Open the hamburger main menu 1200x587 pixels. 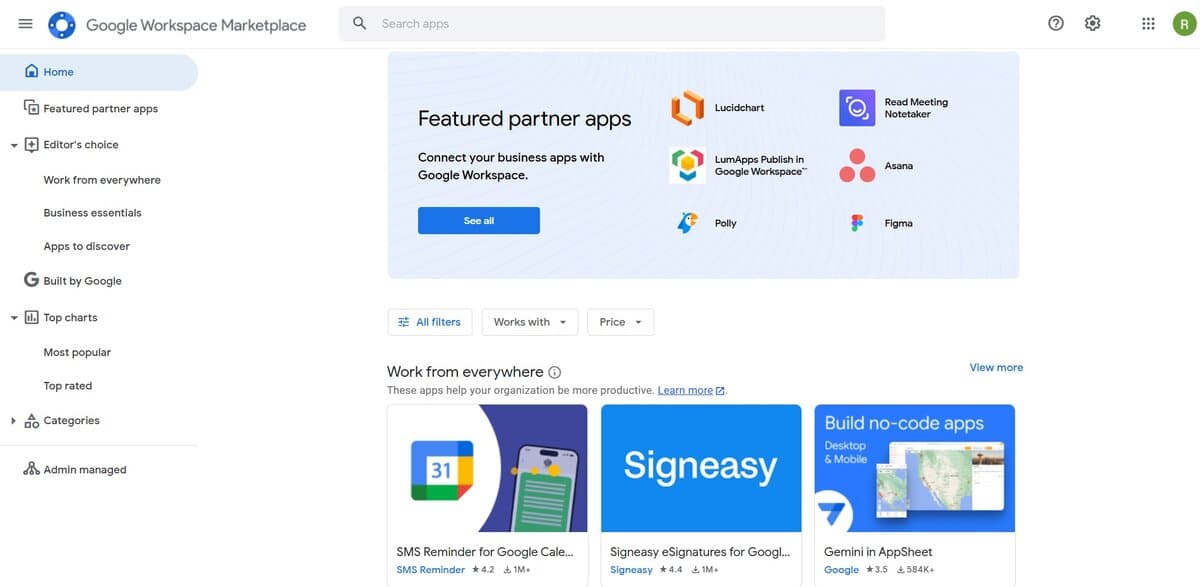click(25, 24)
